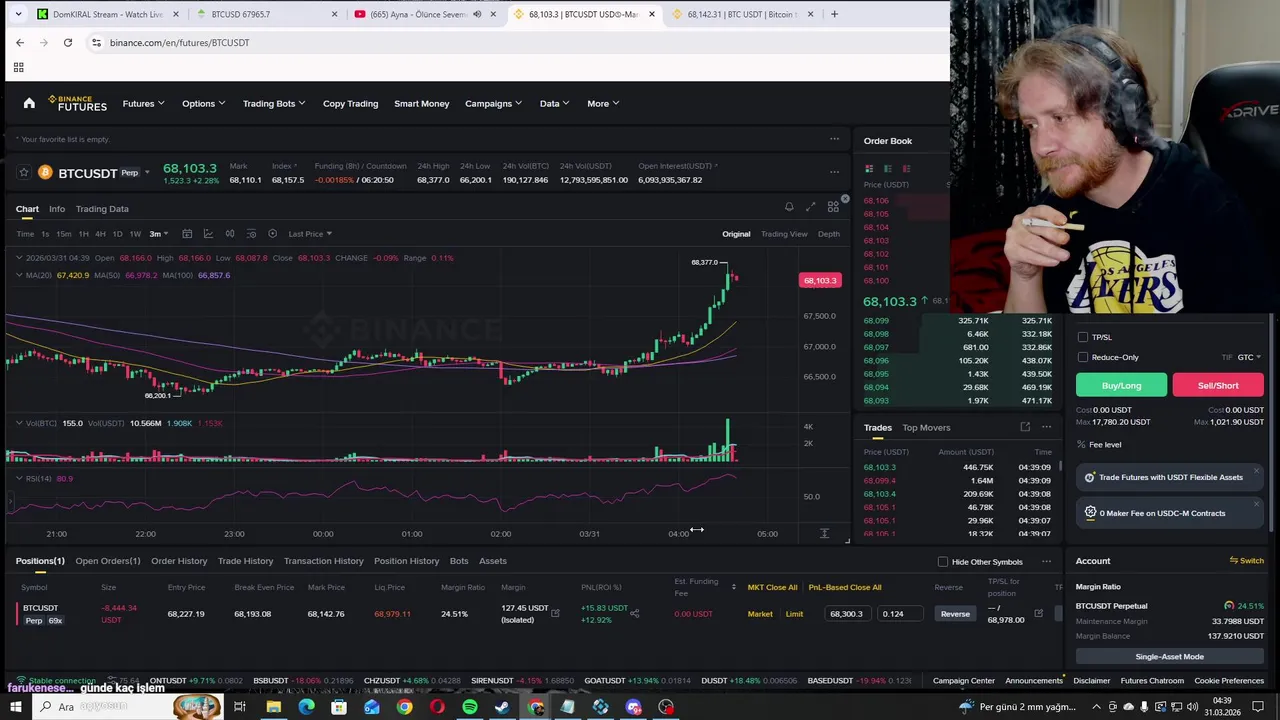Click the chart replay circle icon
This screenshot has height=720, width=1280.
272,234
